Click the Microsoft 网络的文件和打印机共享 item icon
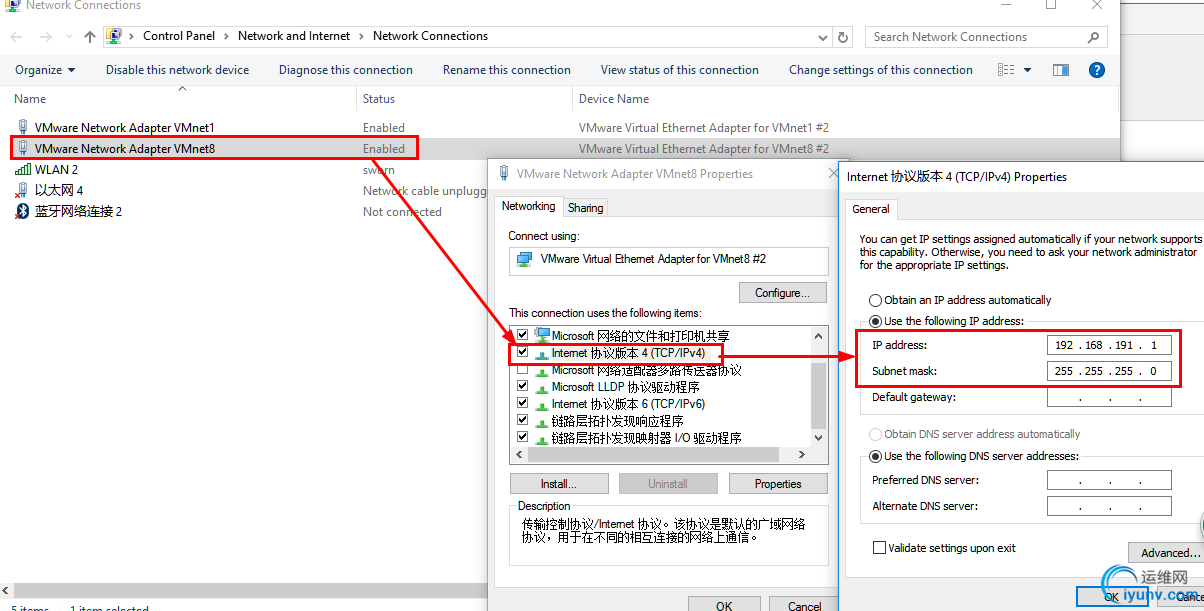 (x=542, y=335)
